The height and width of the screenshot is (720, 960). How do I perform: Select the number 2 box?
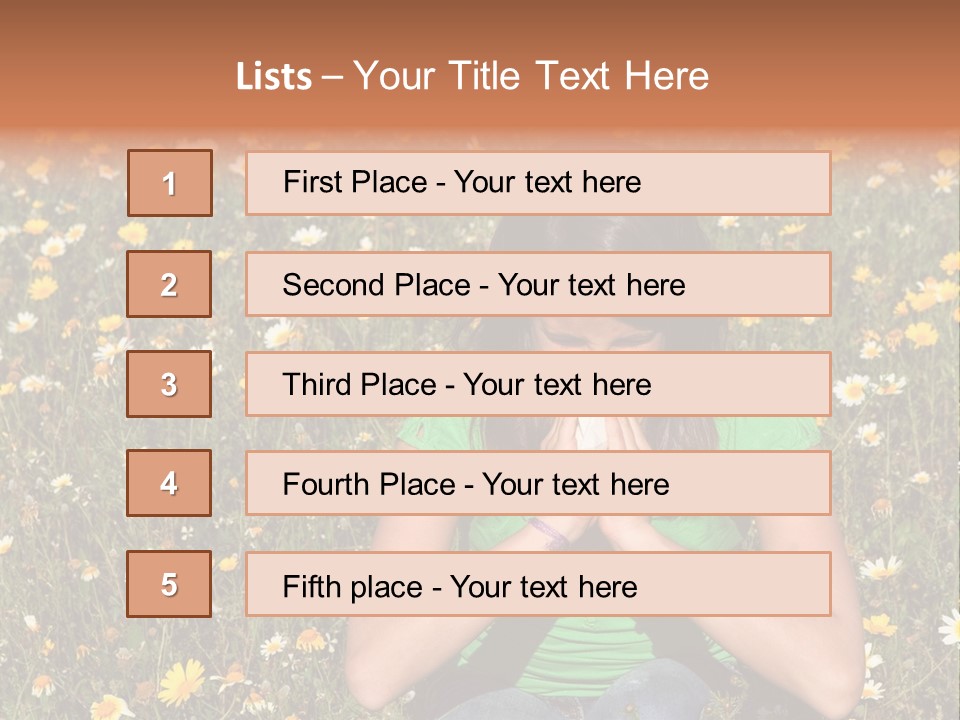coord(169,284)
